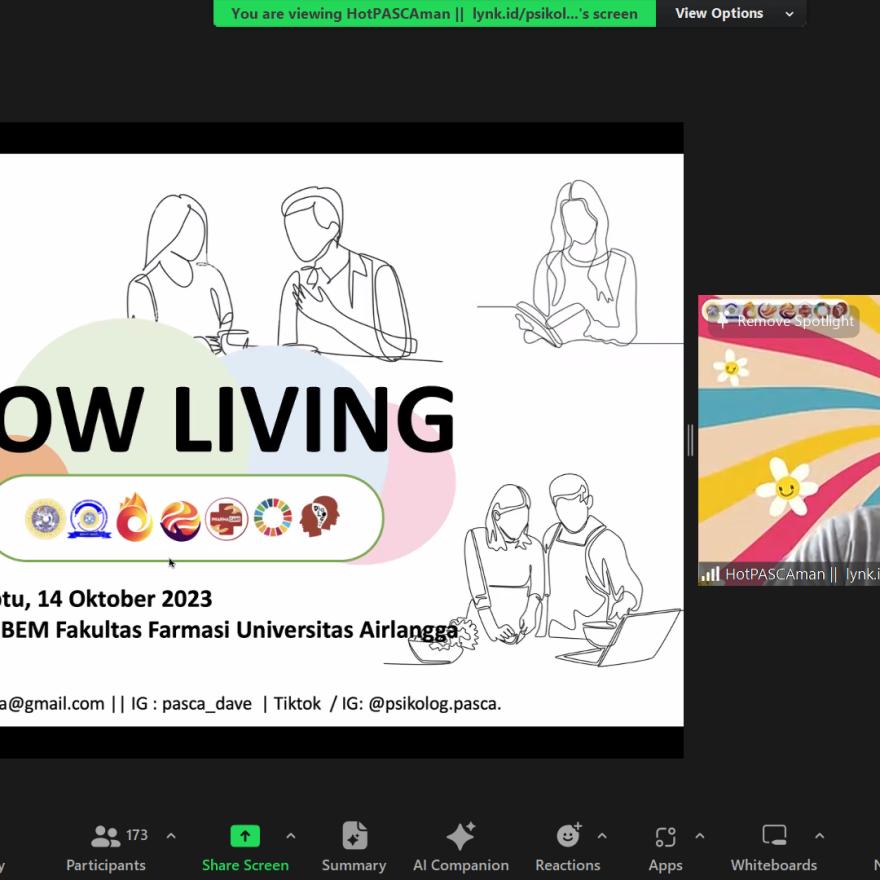
Task: Open the Apps icon in the toolbar
Action: (665, 836)
